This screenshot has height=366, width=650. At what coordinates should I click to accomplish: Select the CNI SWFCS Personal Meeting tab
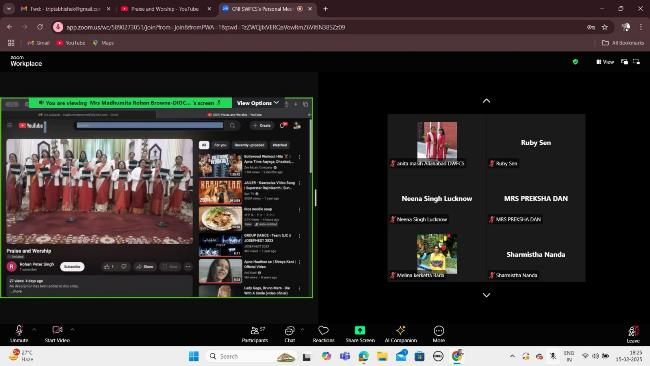coord(267,9)
